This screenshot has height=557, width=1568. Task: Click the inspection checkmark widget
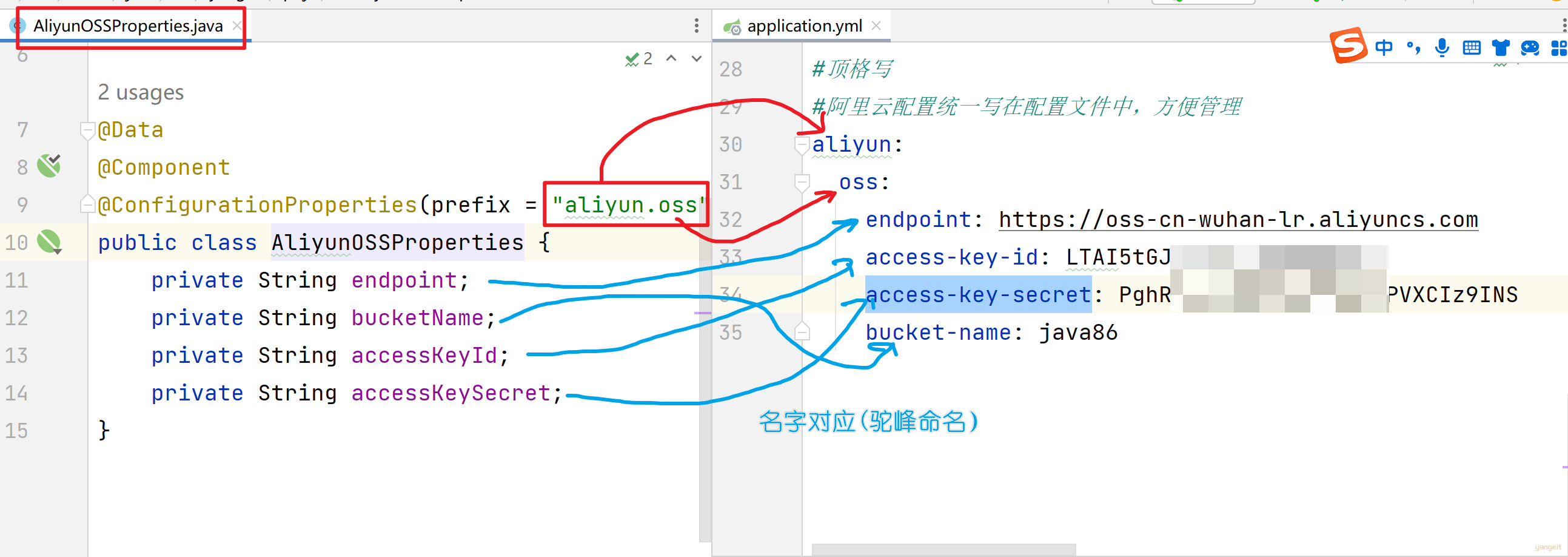638,59
